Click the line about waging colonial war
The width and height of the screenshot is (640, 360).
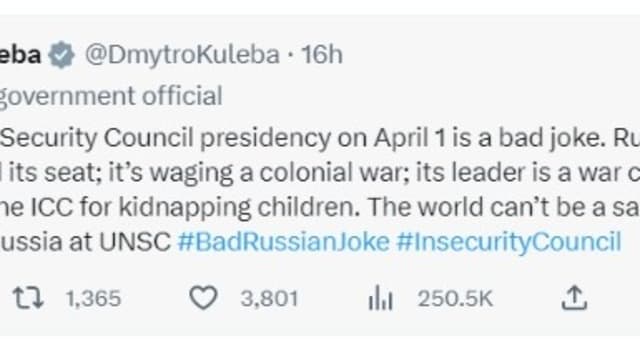(x=320, y=172)
